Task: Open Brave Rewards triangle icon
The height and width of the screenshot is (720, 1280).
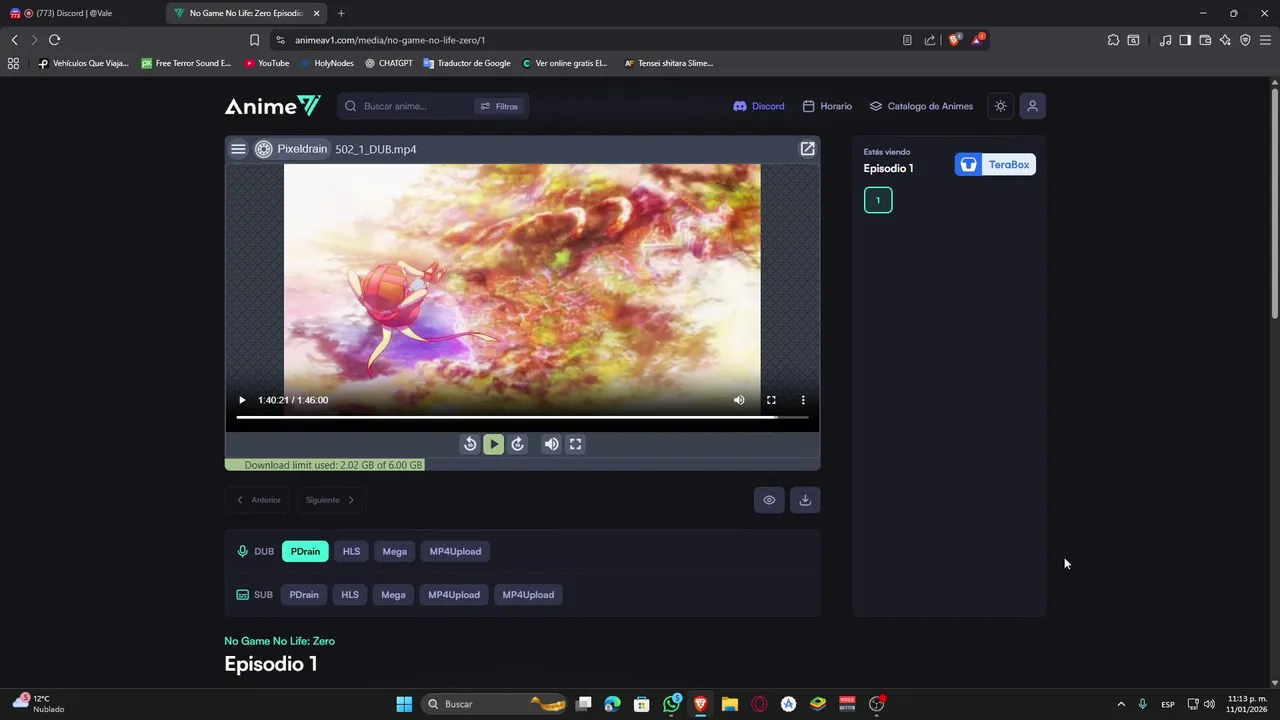Action: (x=978, y=40)
